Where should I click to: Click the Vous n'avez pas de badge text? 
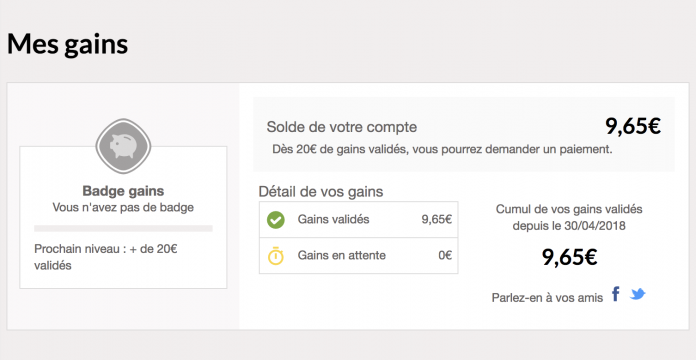coord(123,208)
